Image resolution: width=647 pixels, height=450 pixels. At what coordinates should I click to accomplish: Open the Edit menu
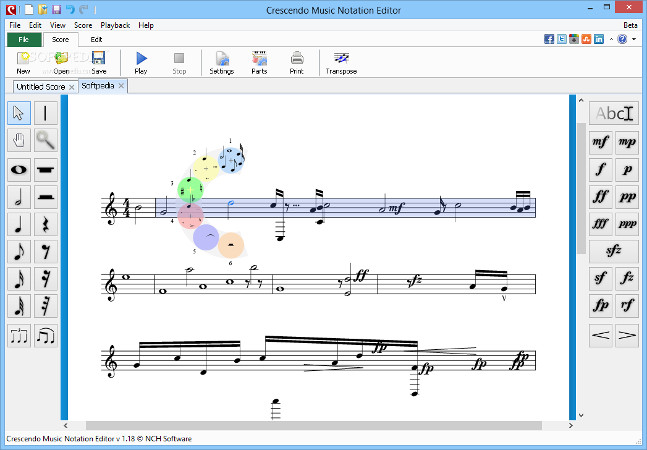(35, 25)
